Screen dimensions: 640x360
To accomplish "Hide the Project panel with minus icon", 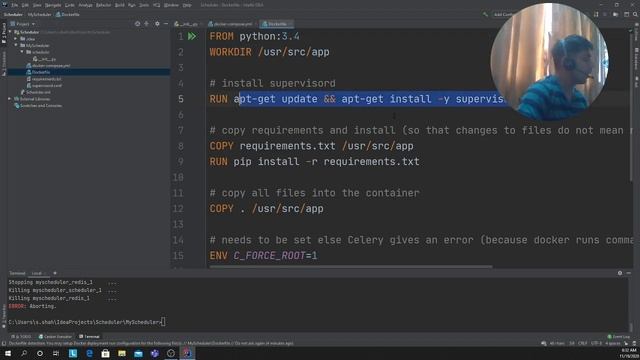I will point(166,24).
